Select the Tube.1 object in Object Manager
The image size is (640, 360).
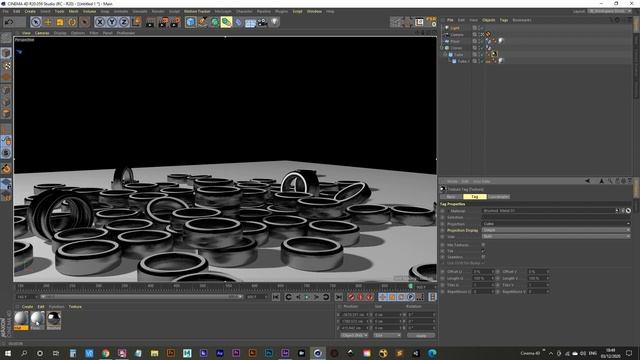pos(463,61)
